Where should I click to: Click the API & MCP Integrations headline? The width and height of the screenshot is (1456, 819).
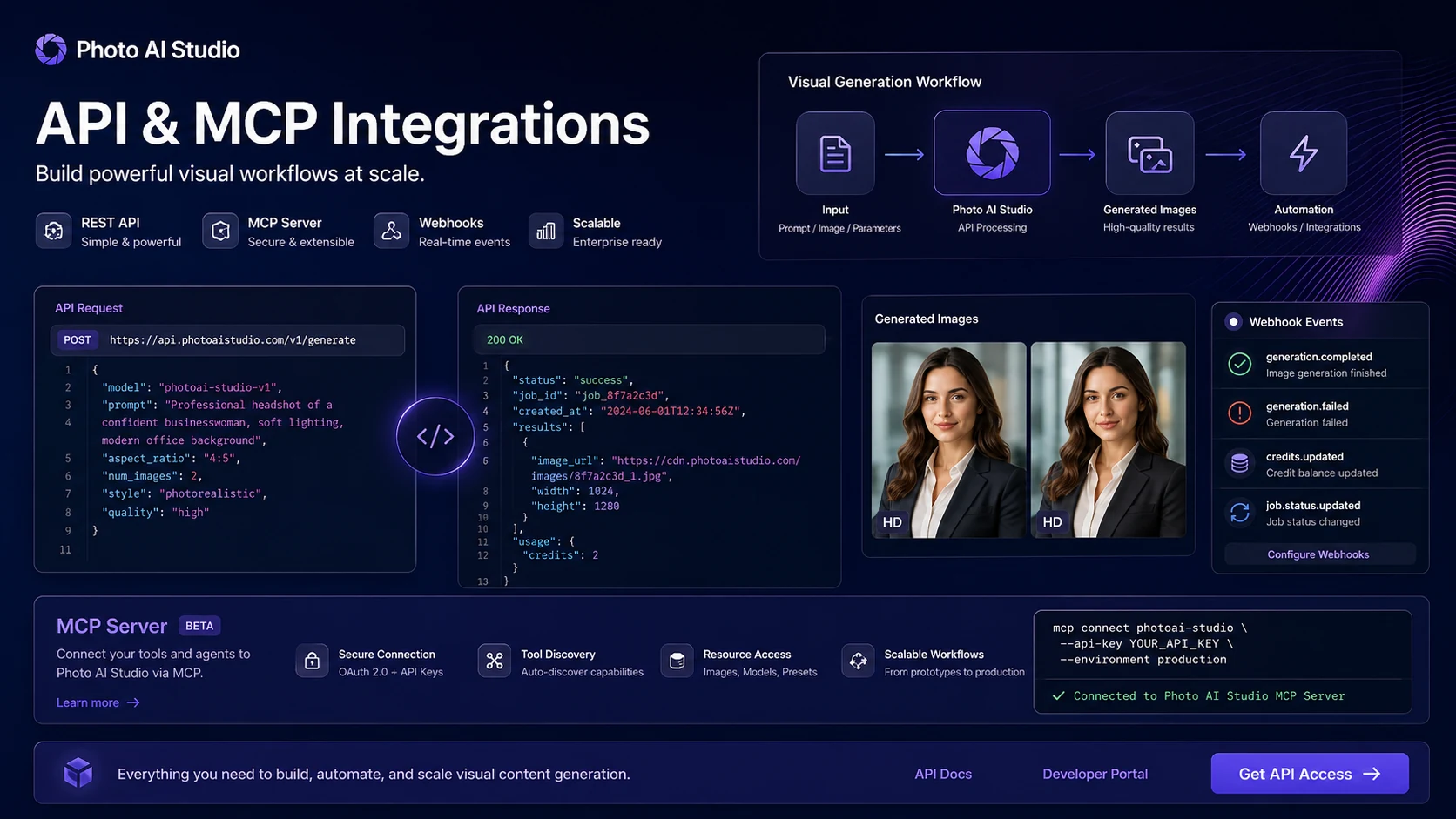342,124
